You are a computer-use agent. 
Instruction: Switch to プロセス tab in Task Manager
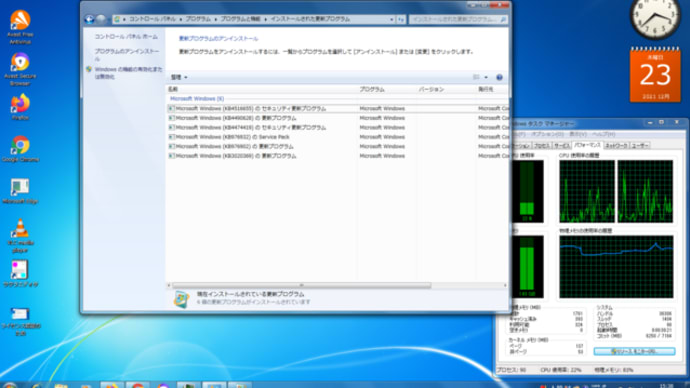(541, 146)
